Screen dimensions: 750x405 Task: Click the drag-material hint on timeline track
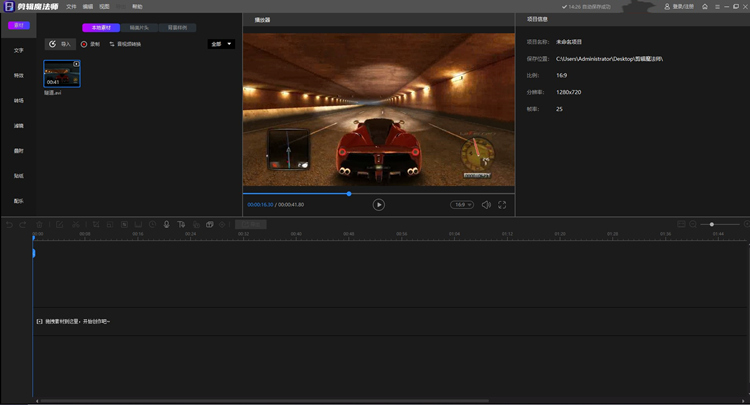(73, 321)
